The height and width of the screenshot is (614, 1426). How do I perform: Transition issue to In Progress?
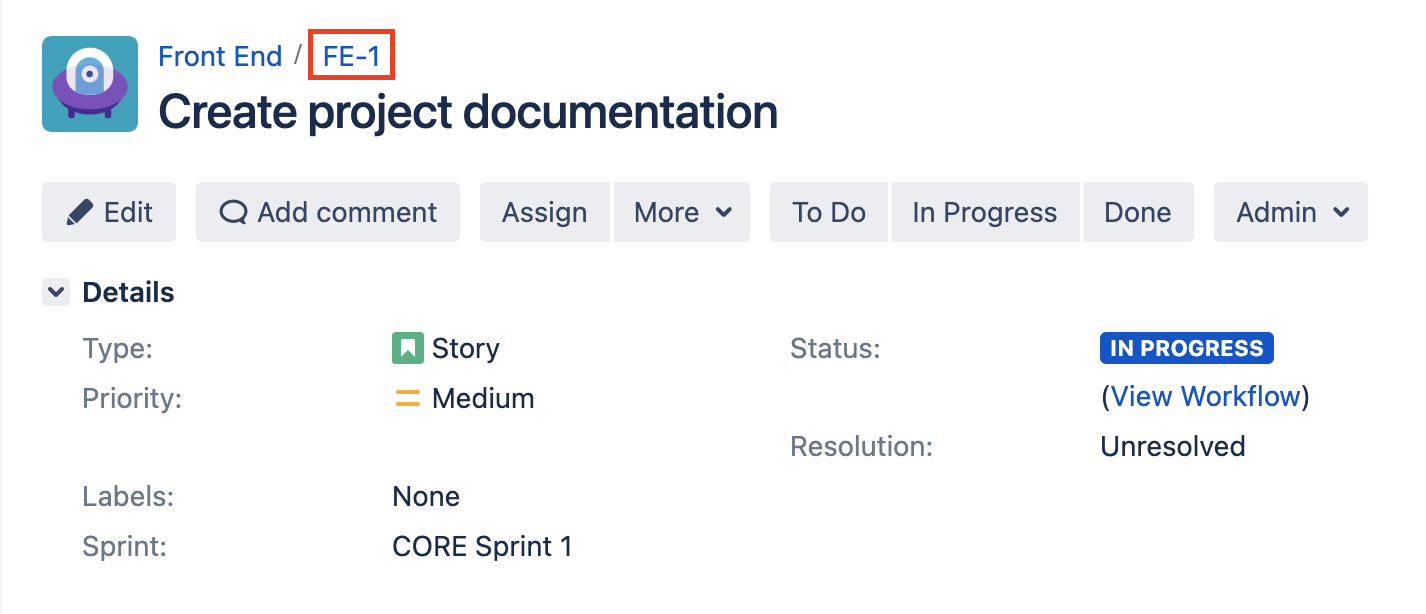[x=984, y=212]
